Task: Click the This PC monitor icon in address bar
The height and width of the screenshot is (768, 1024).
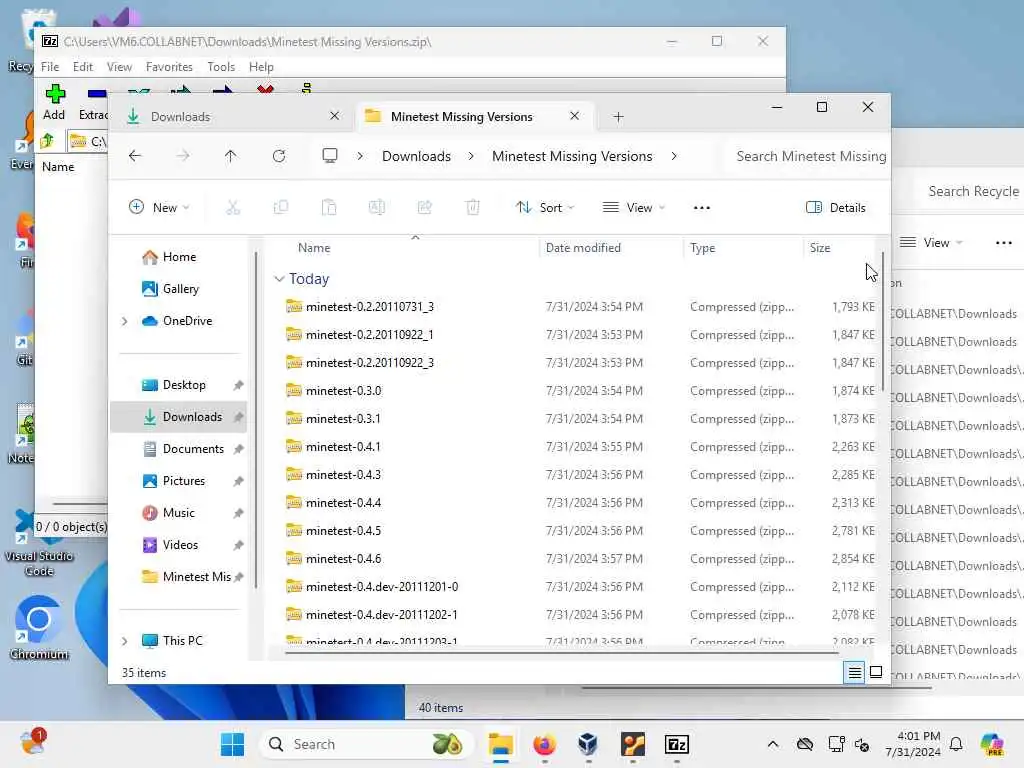Action: (330, 156)
